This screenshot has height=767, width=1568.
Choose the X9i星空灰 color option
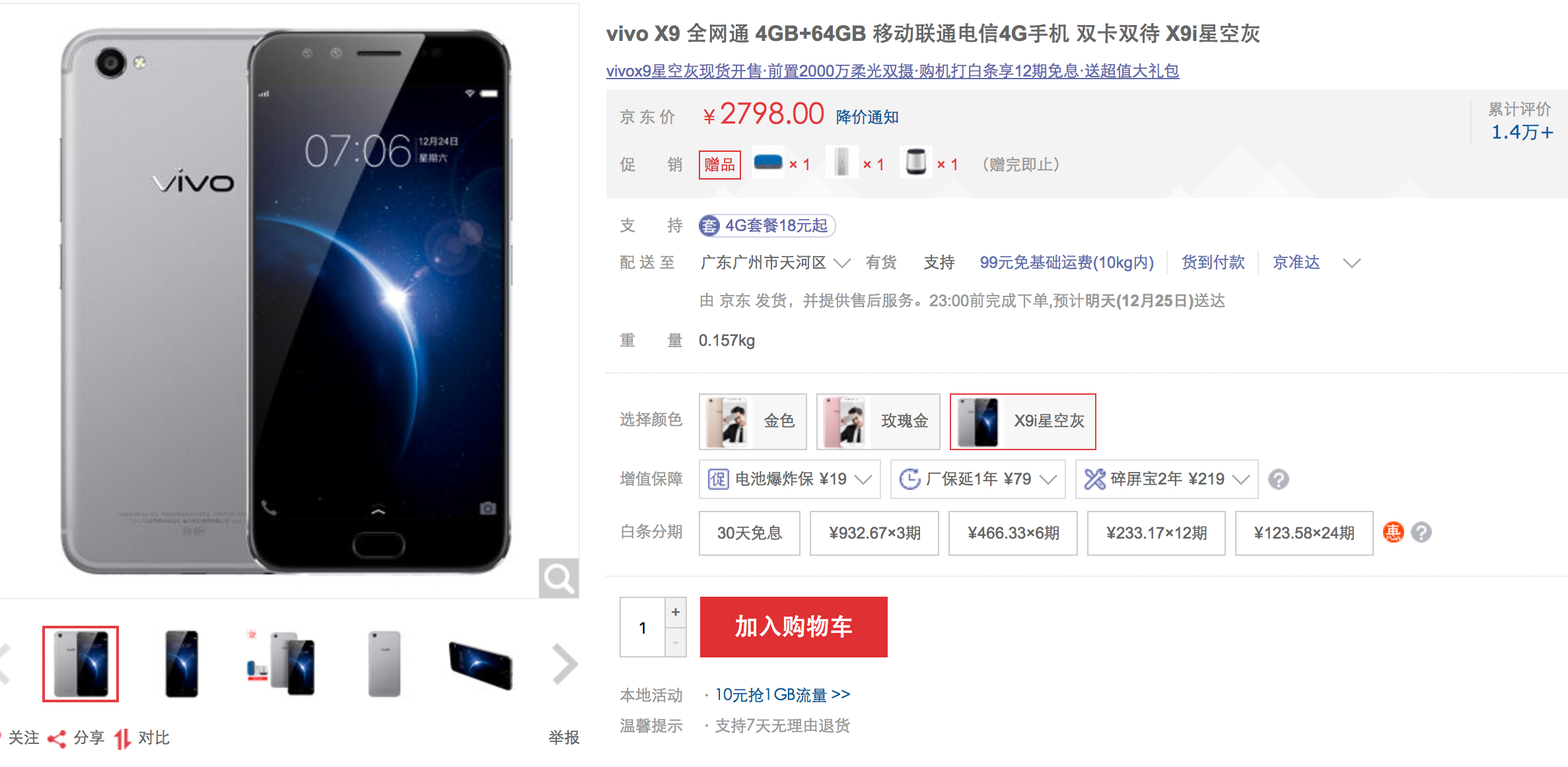[x=1022, y=421]
